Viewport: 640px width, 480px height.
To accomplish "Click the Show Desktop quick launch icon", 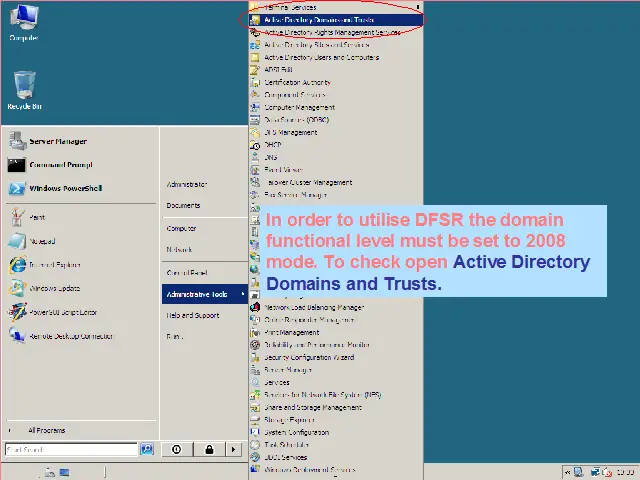I will [64, 472].
